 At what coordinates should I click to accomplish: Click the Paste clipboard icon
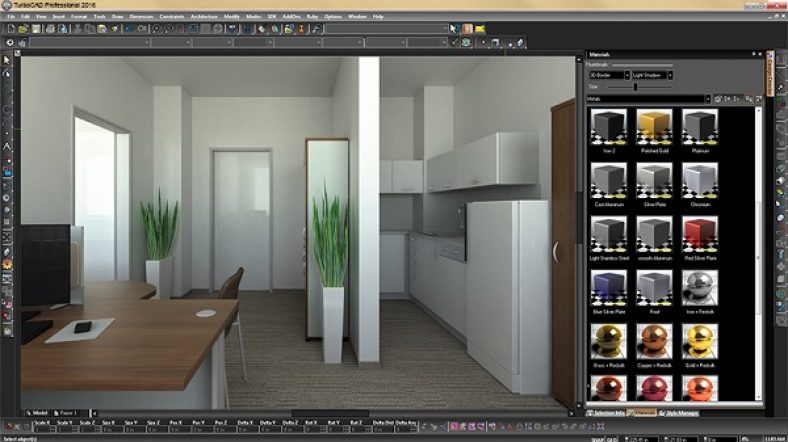click(102, 29)
